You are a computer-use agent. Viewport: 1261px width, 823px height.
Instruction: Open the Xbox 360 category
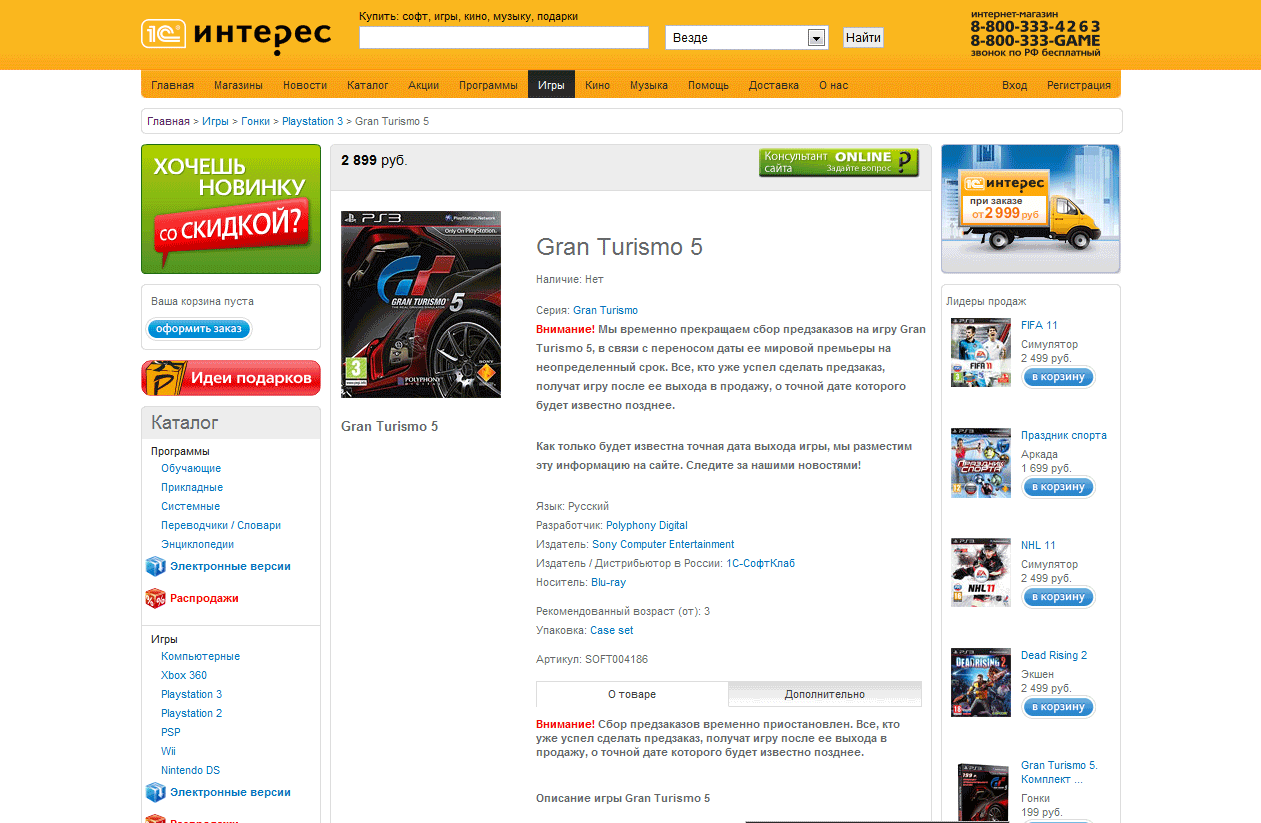[x=184, y=675]
